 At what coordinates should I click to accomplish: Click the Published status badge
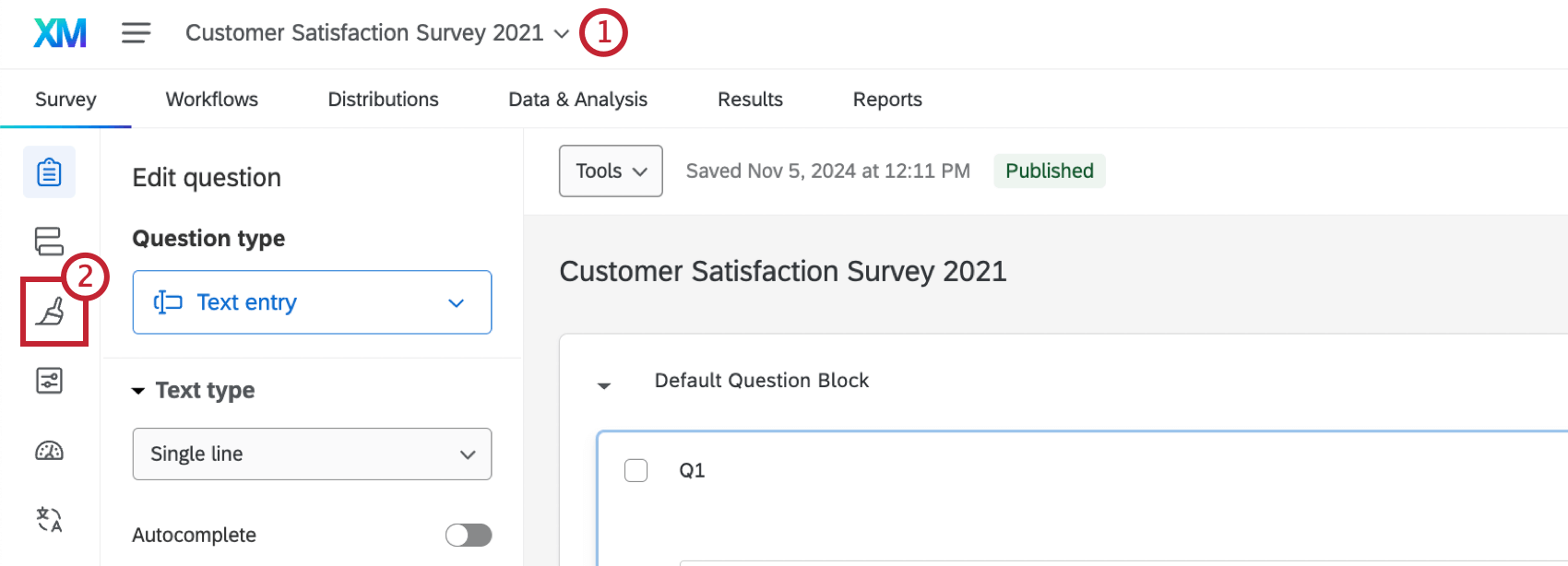1050,171
